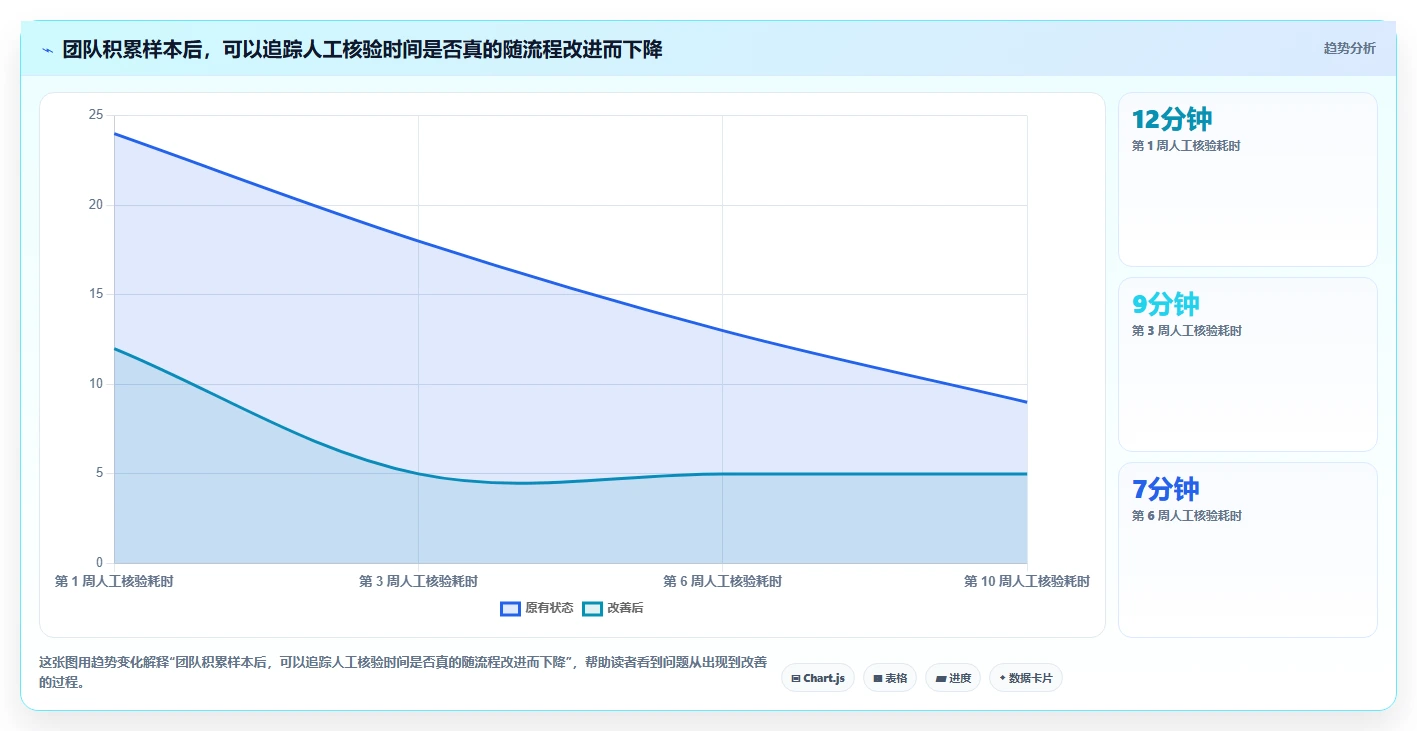The image size is (1417, 731).
Task: Open the 9分钟 data card
Action: pos(1247,365)
